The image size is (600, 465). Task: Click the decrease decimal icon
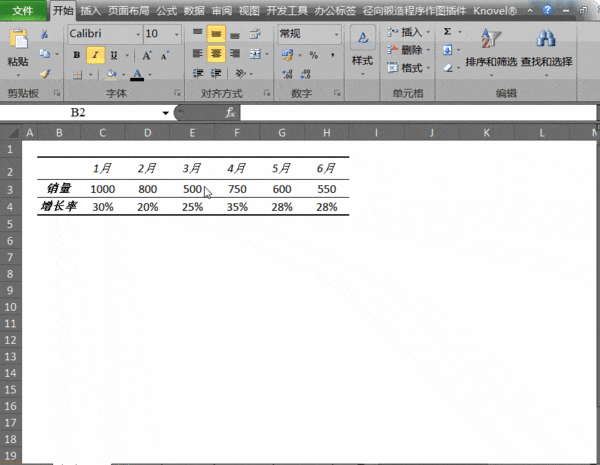pyautogui.click(x=306, y=74)
